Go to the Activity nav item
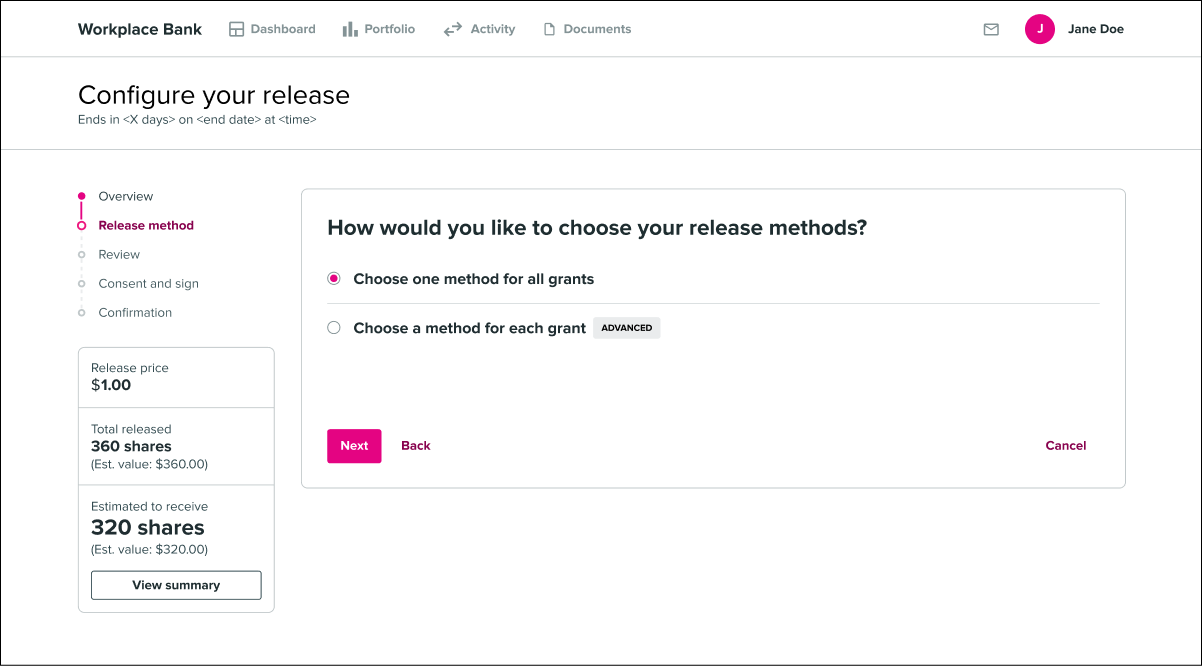Viewport: 1202px width, 666px height. point(479,29)
